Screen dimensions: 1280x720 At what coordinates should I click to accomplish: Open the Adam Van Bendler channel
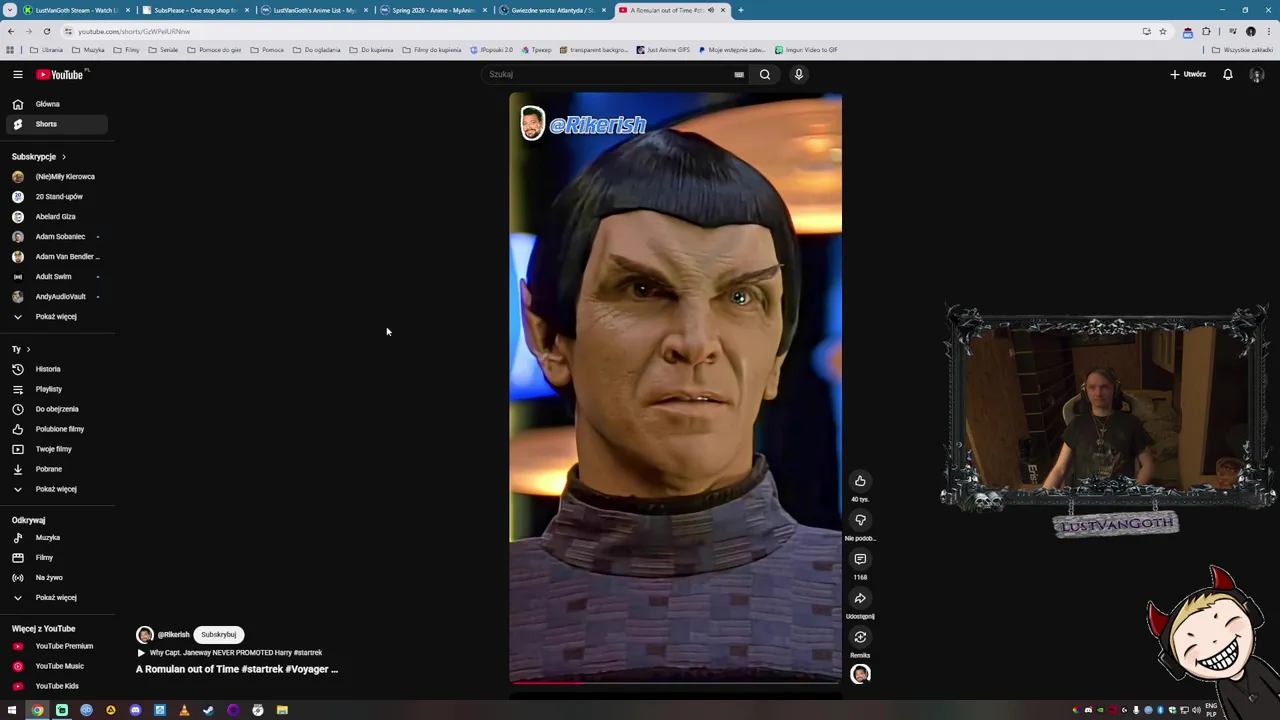coord(55,256)
